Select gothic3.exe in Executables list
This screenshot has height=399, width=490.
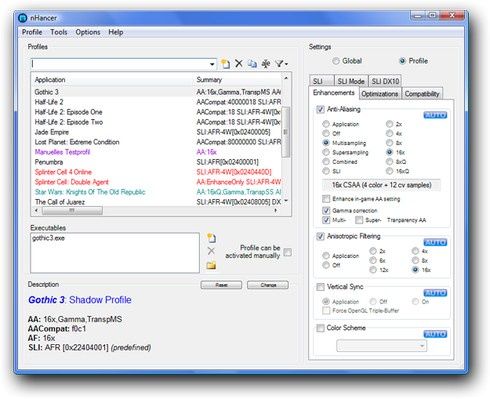49,238
